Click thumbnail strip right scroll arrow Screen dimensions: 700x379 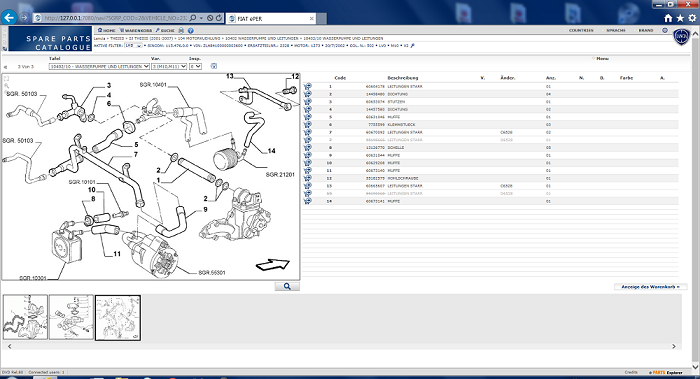pos(674,346)
